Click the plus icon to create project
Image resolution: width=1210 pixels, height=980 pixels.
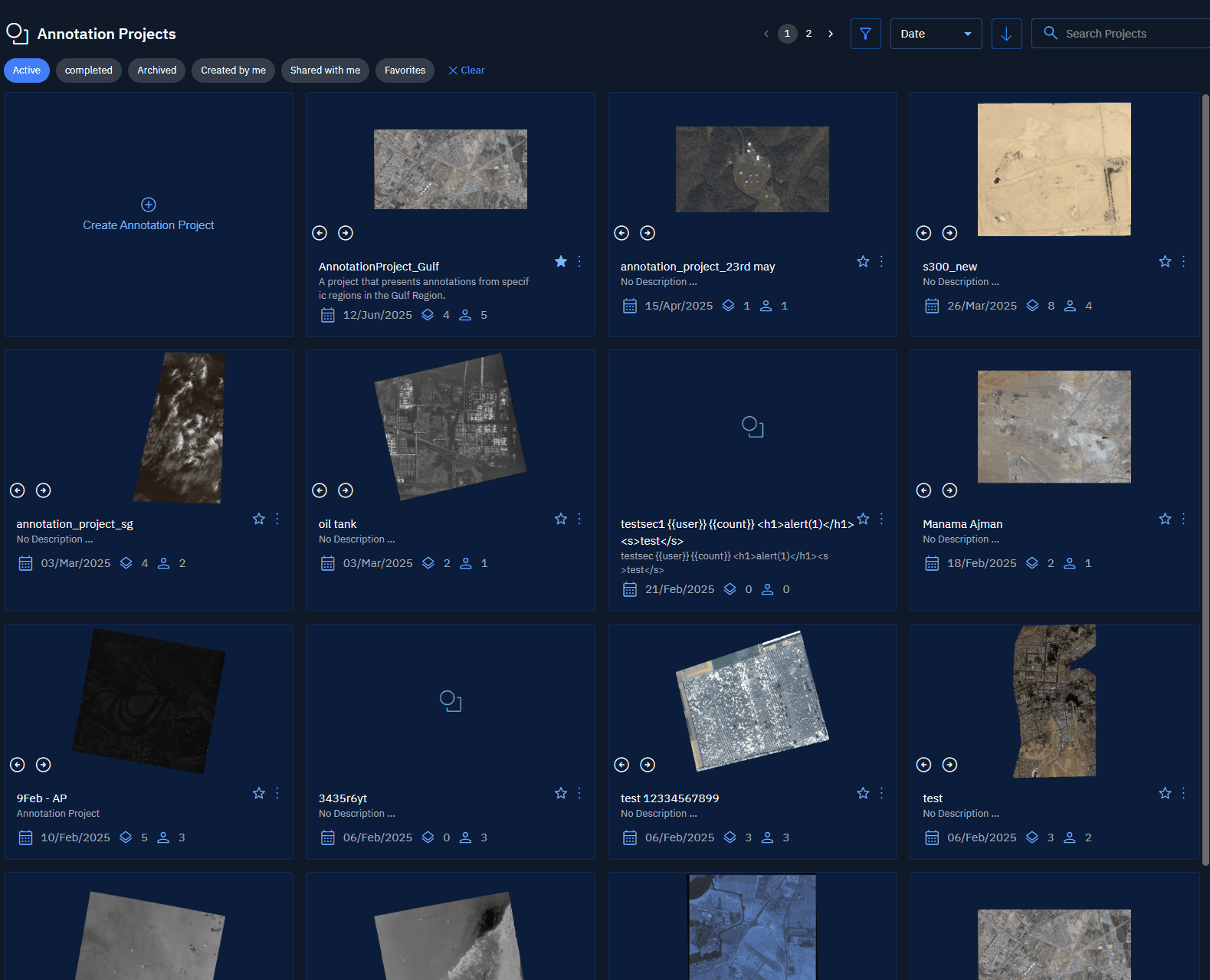pyautogui.click(x=149, y=205)
